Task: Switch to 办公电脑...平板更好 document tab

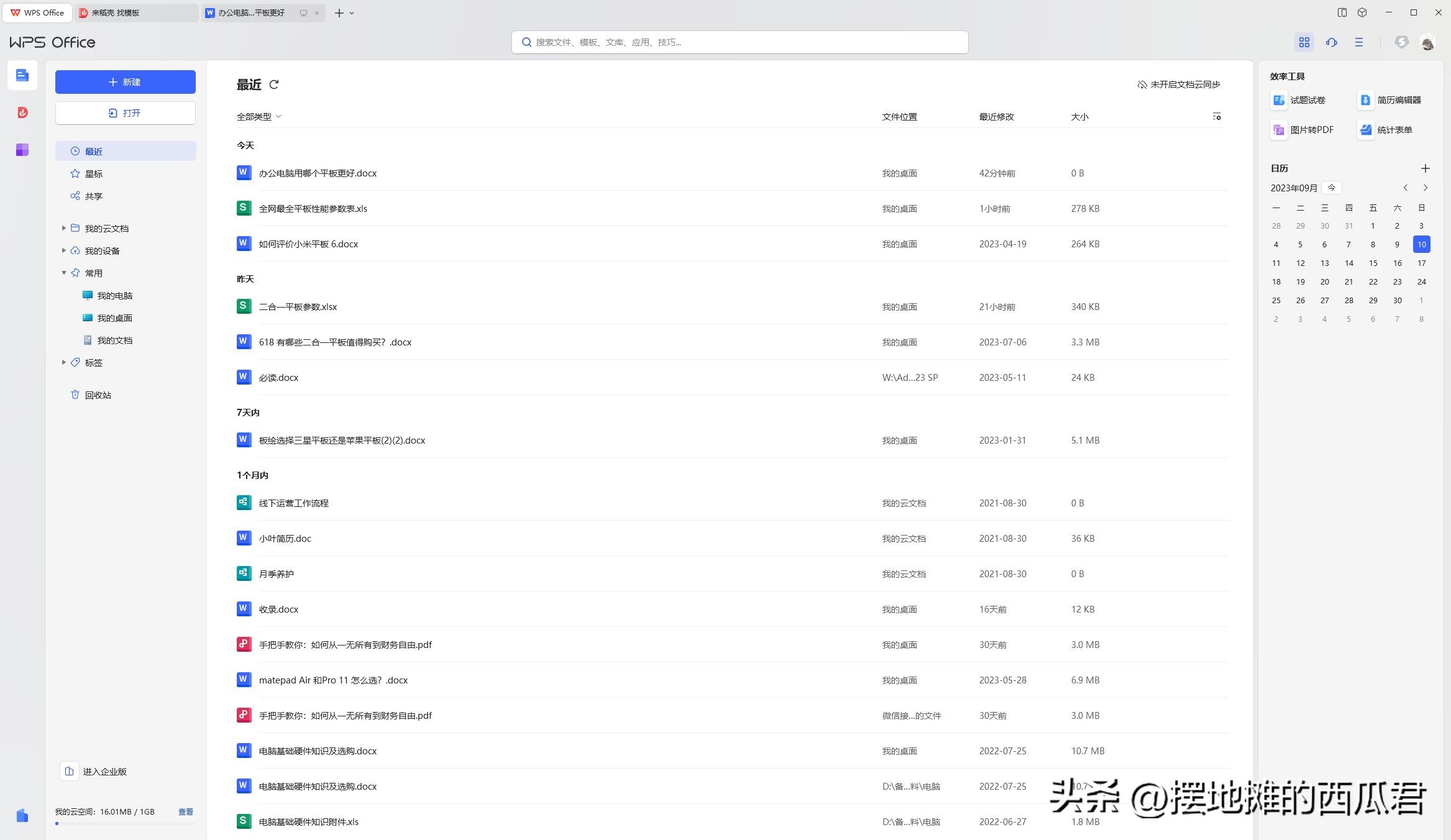Action: pyautogui.click(x=263, y=12)
